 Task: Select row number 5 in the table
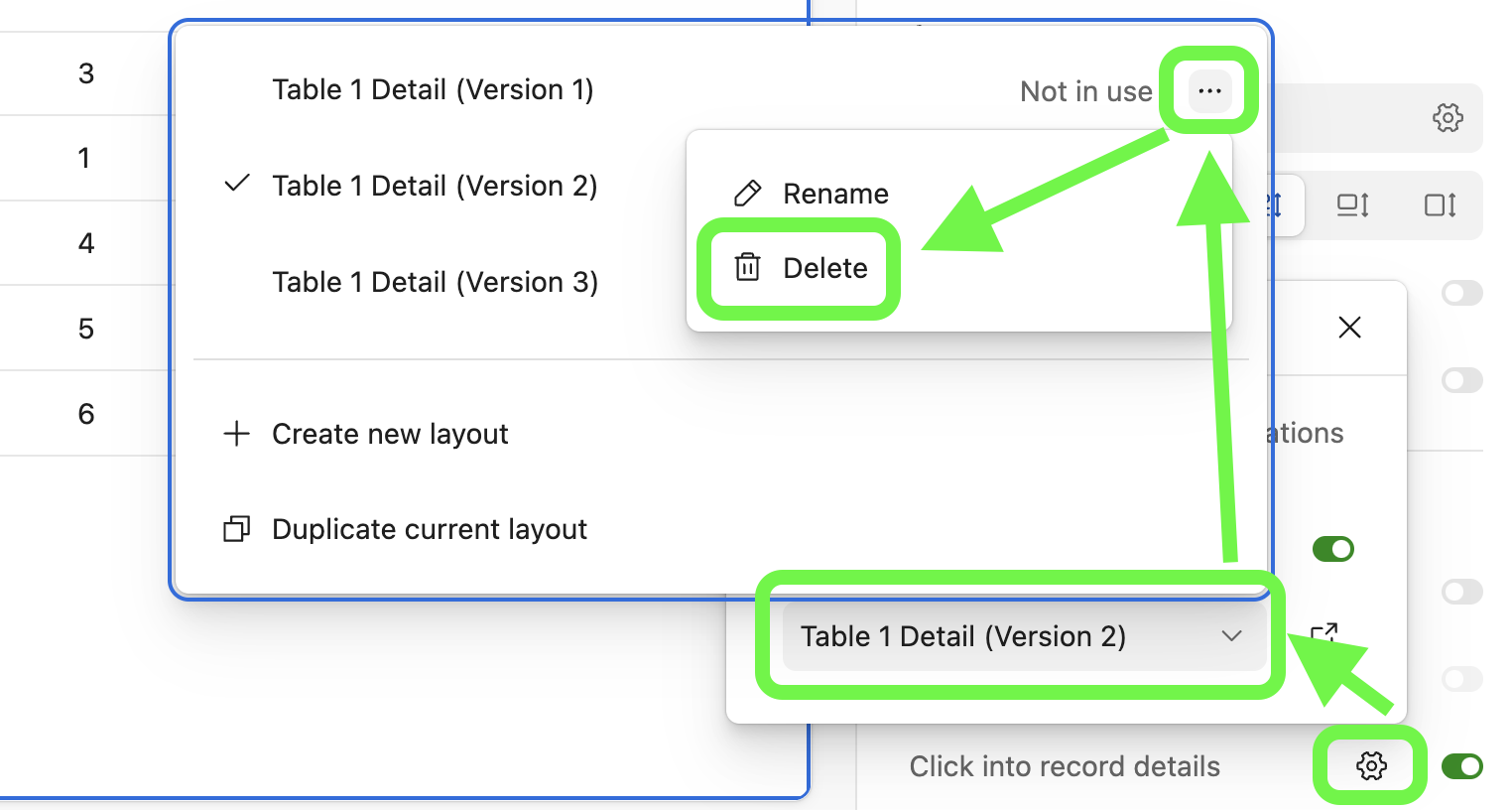coord(86,329)
